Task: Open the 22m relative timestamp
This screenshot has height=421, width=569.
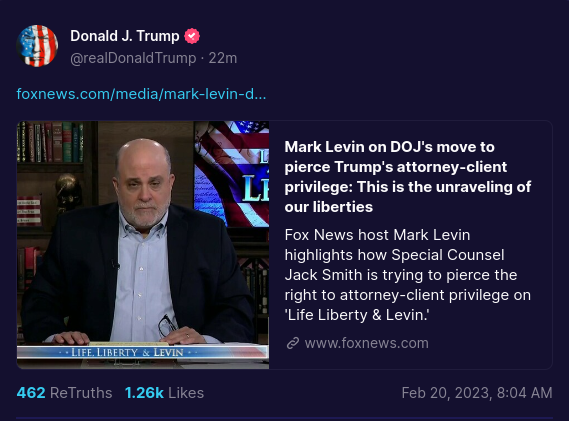Action: 222,58
